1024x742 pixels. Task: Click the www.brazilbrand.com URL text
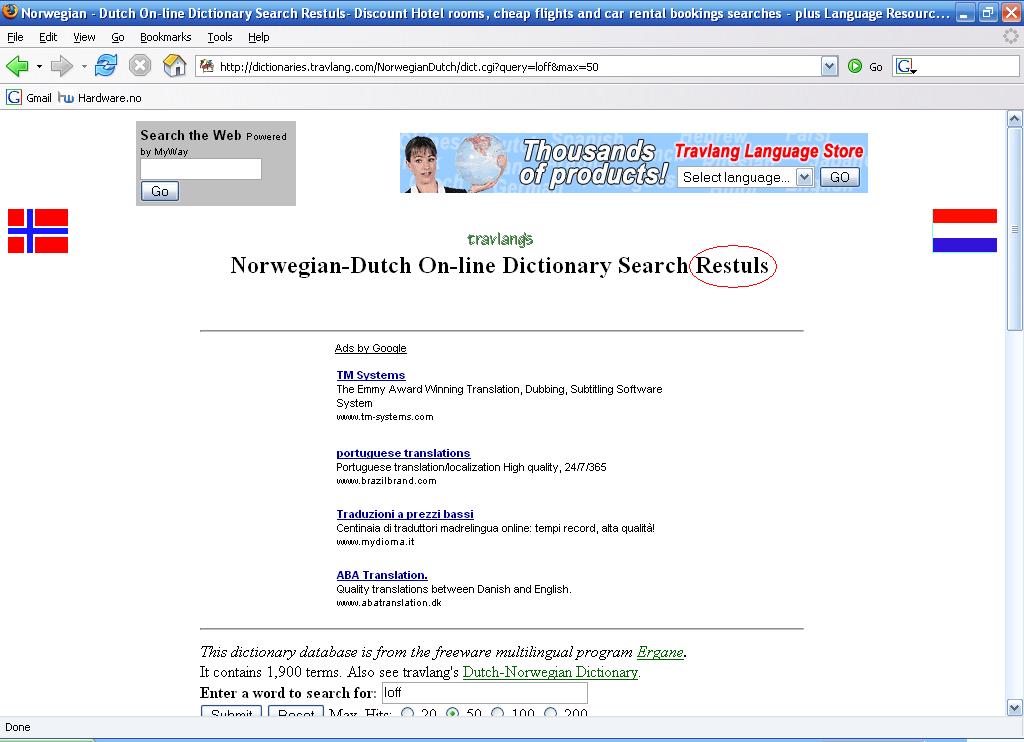386,481
